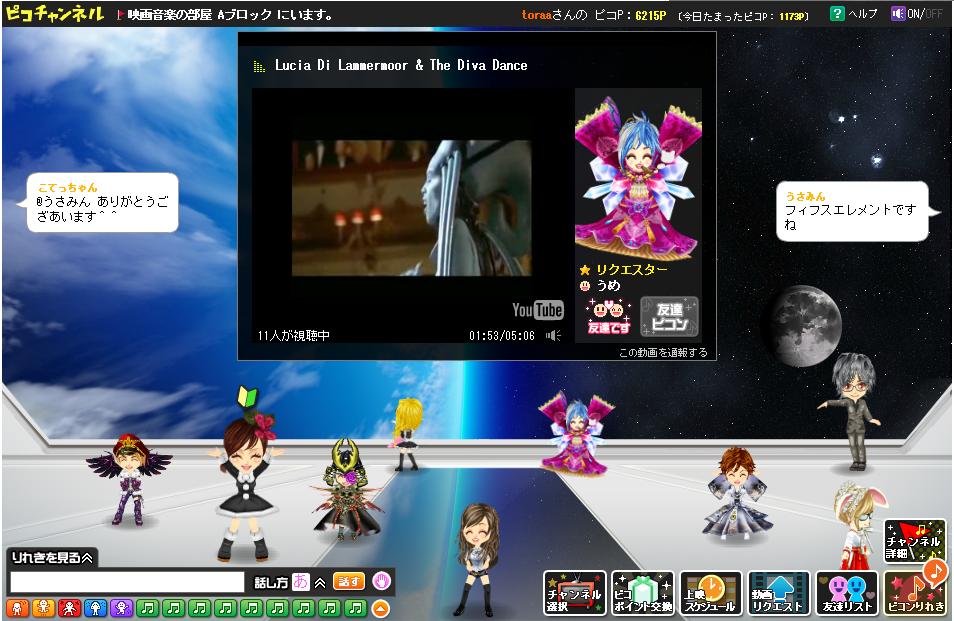The width and height of the screenshot is (954, 621).
Task: Click the green help question mark icon
Action: [x=837, y=13]
